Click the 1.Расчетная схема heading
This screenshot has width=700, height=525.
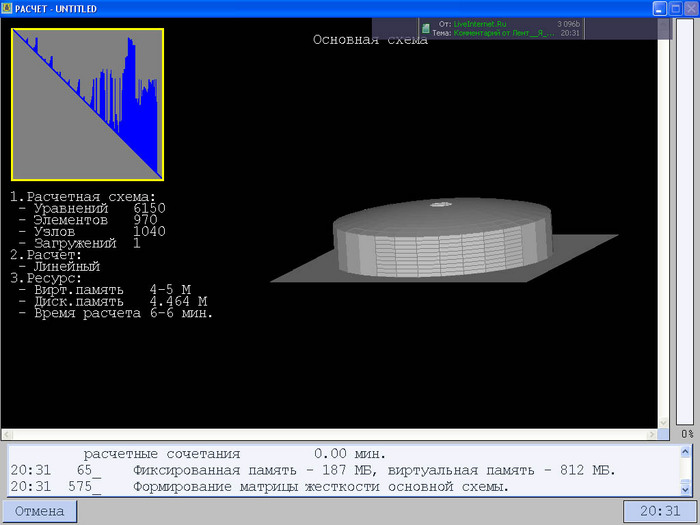click(x=83, y=197)
